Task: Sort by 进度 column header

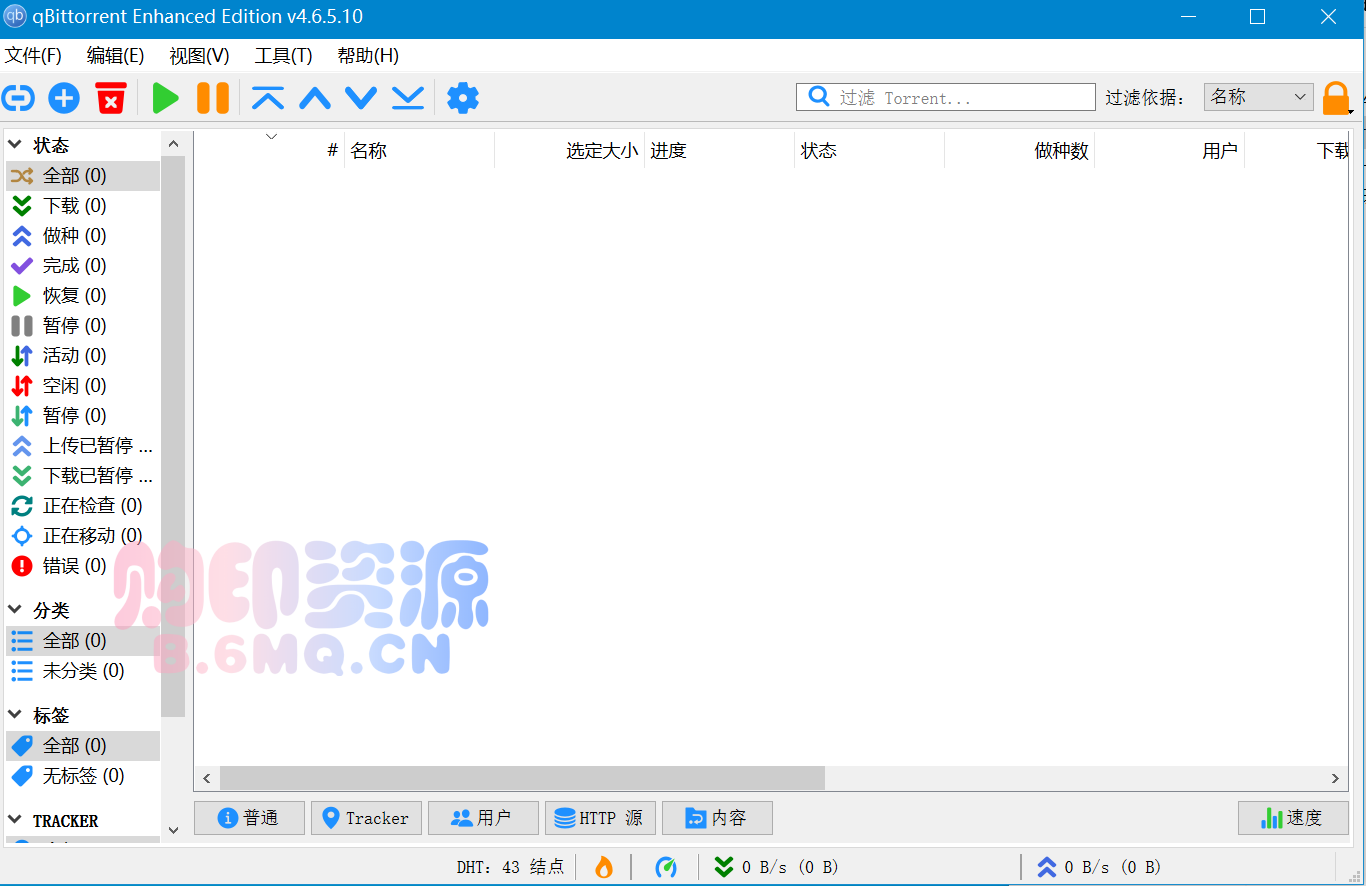Action: [719, 151]
